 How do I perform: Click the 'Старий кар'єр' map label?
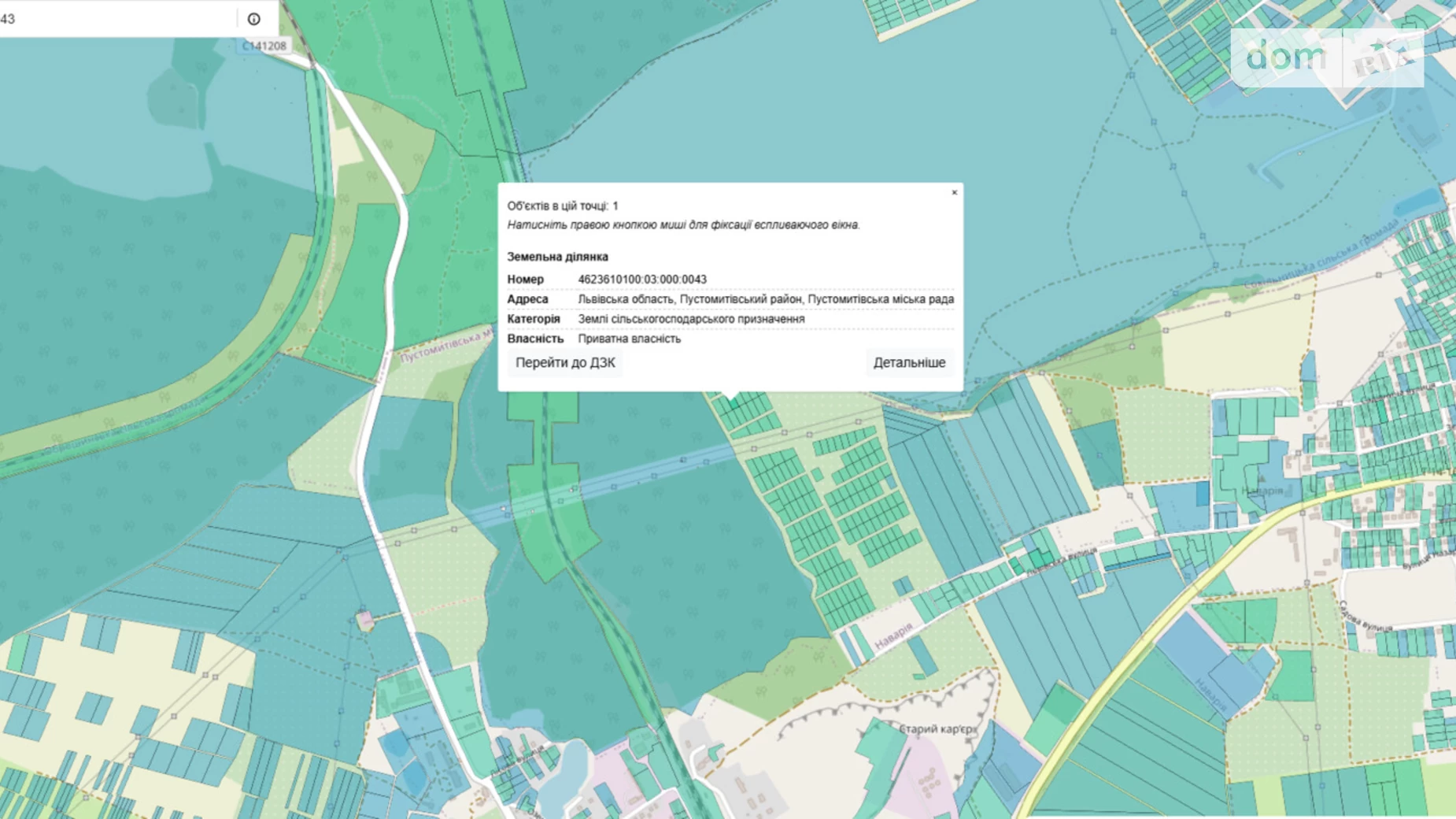[937, 729]
